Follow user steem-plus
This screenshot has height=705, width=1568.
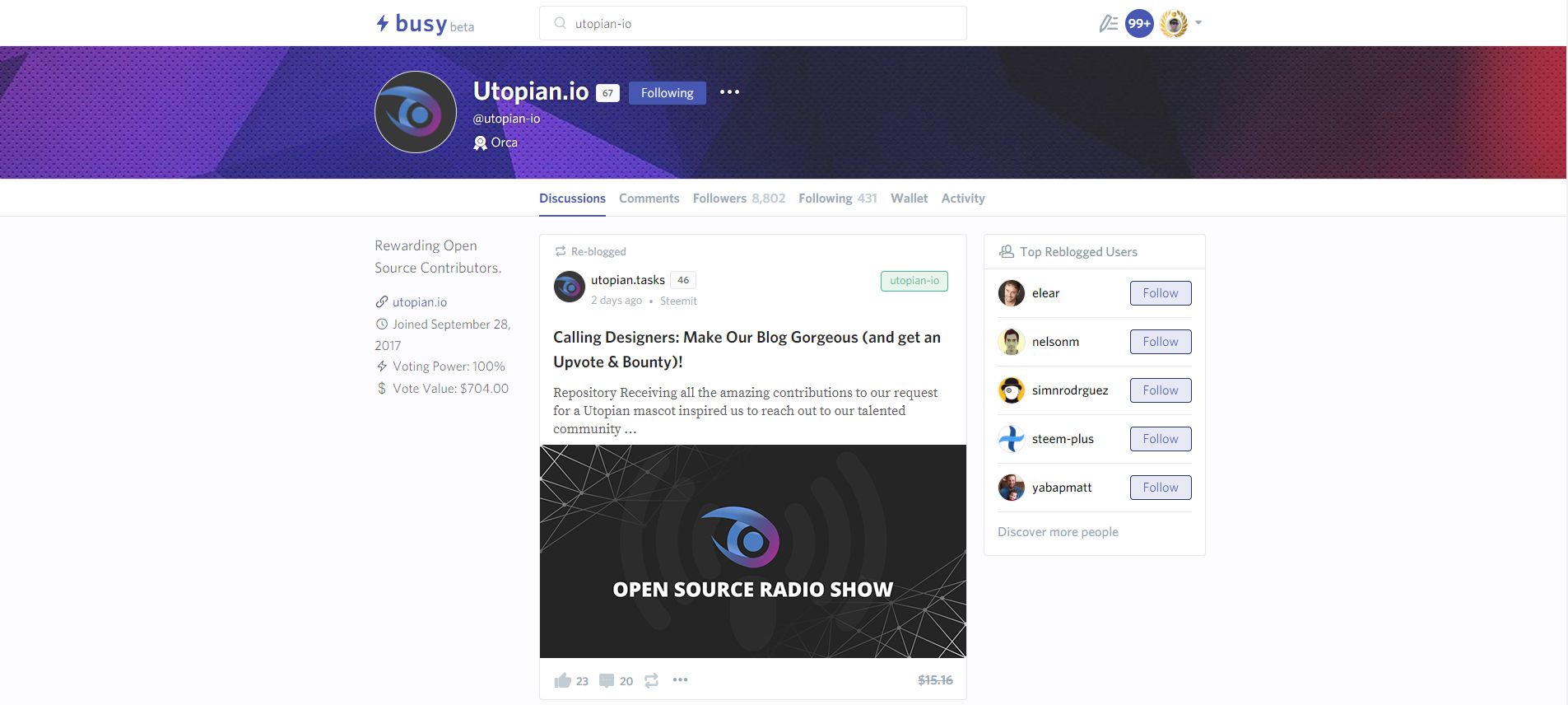1161,439
